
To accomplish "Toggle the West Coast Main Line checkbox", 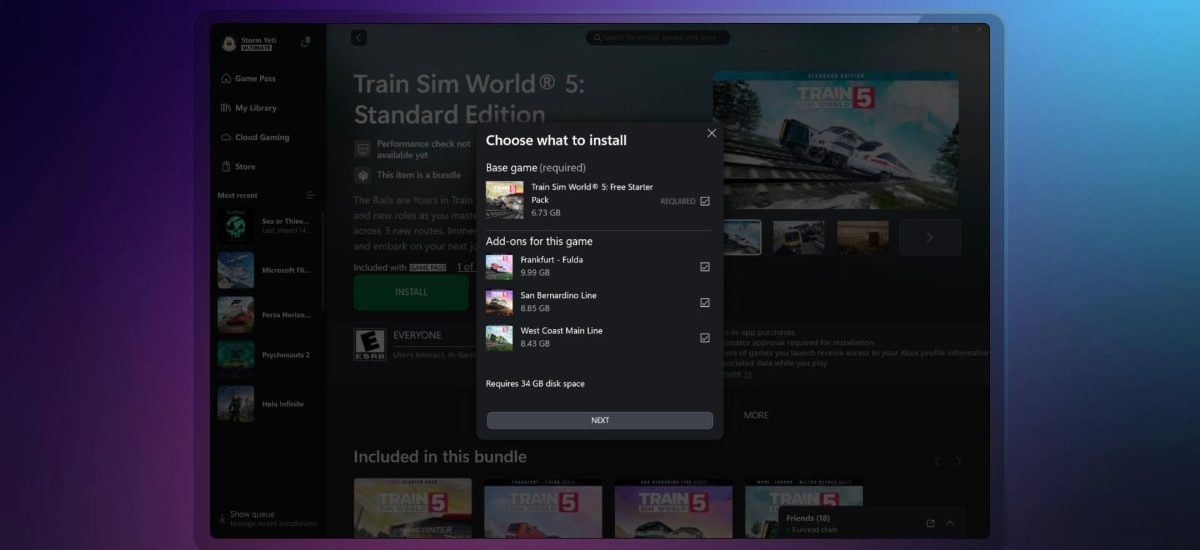I will pos(705,338).
